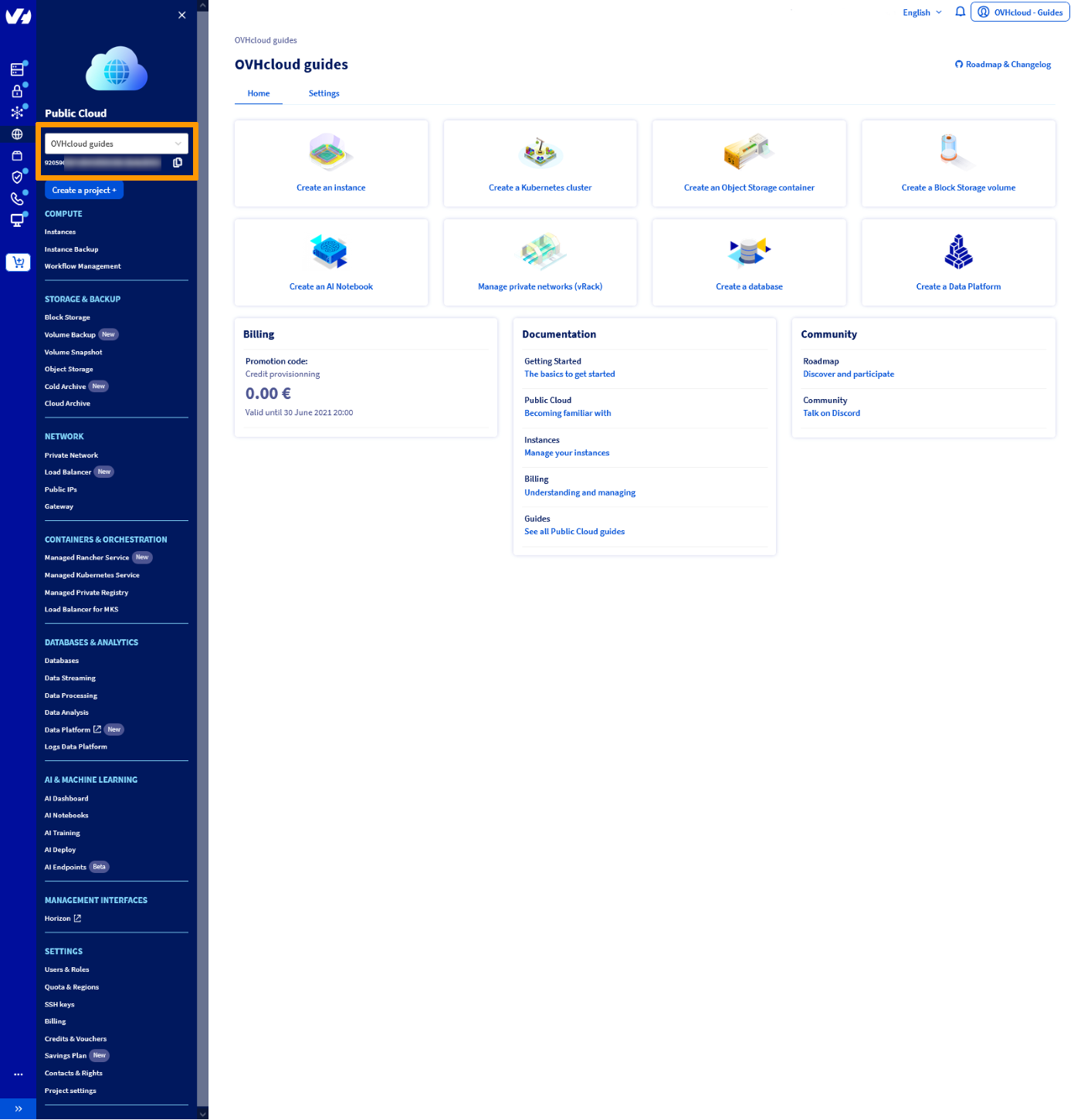Open the English language dropdown
The image size is (1081, 1120).
click(x=922, y=12)
